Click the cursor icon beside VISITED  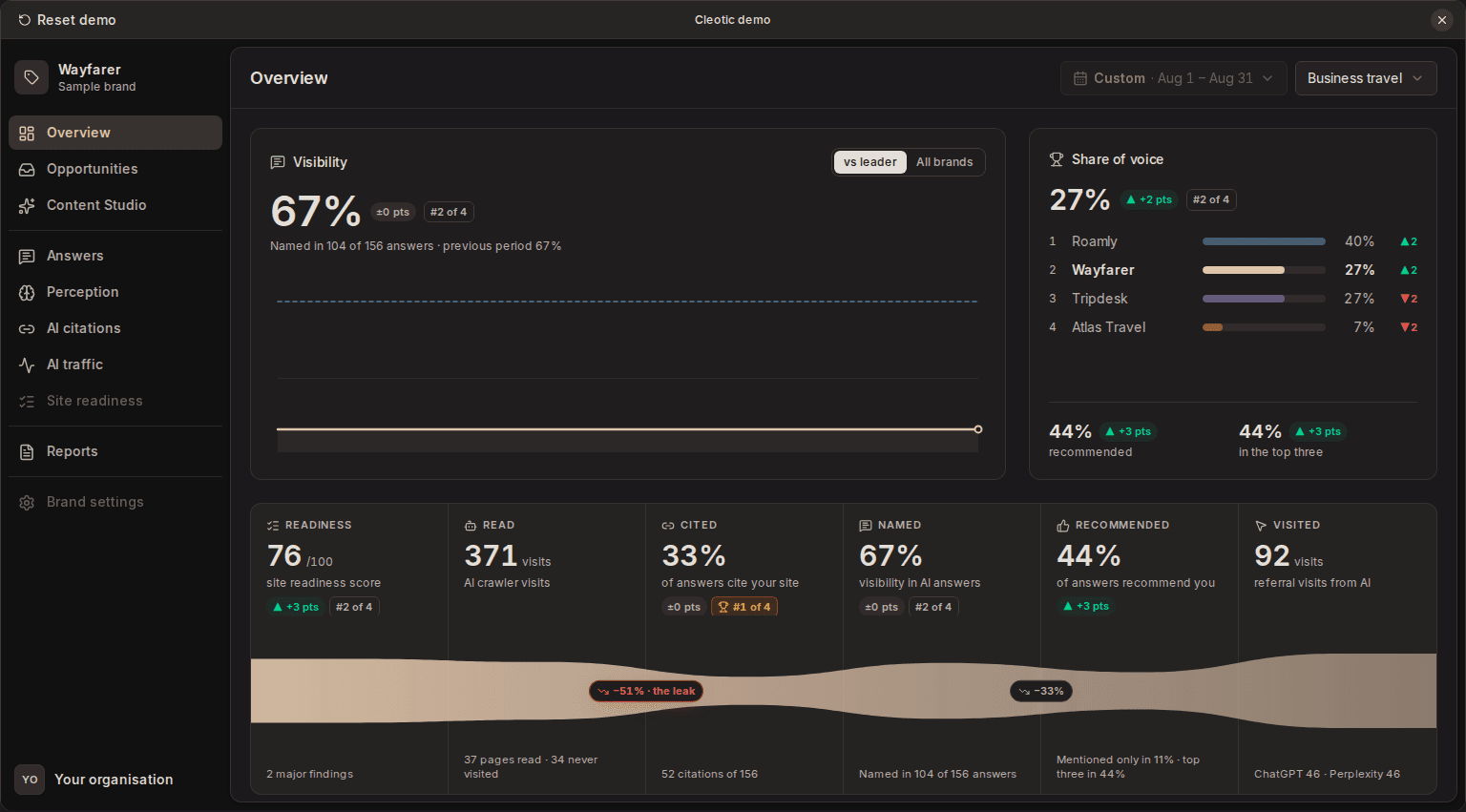[x=1261, y=526]
